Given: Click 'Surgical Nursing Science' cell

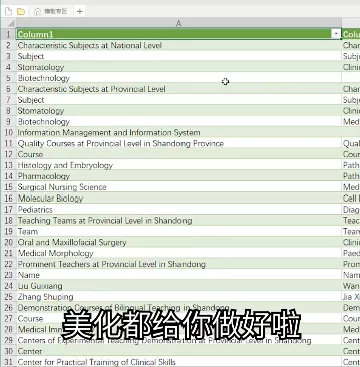Looking at the screenshot, I should coord(179,187).
